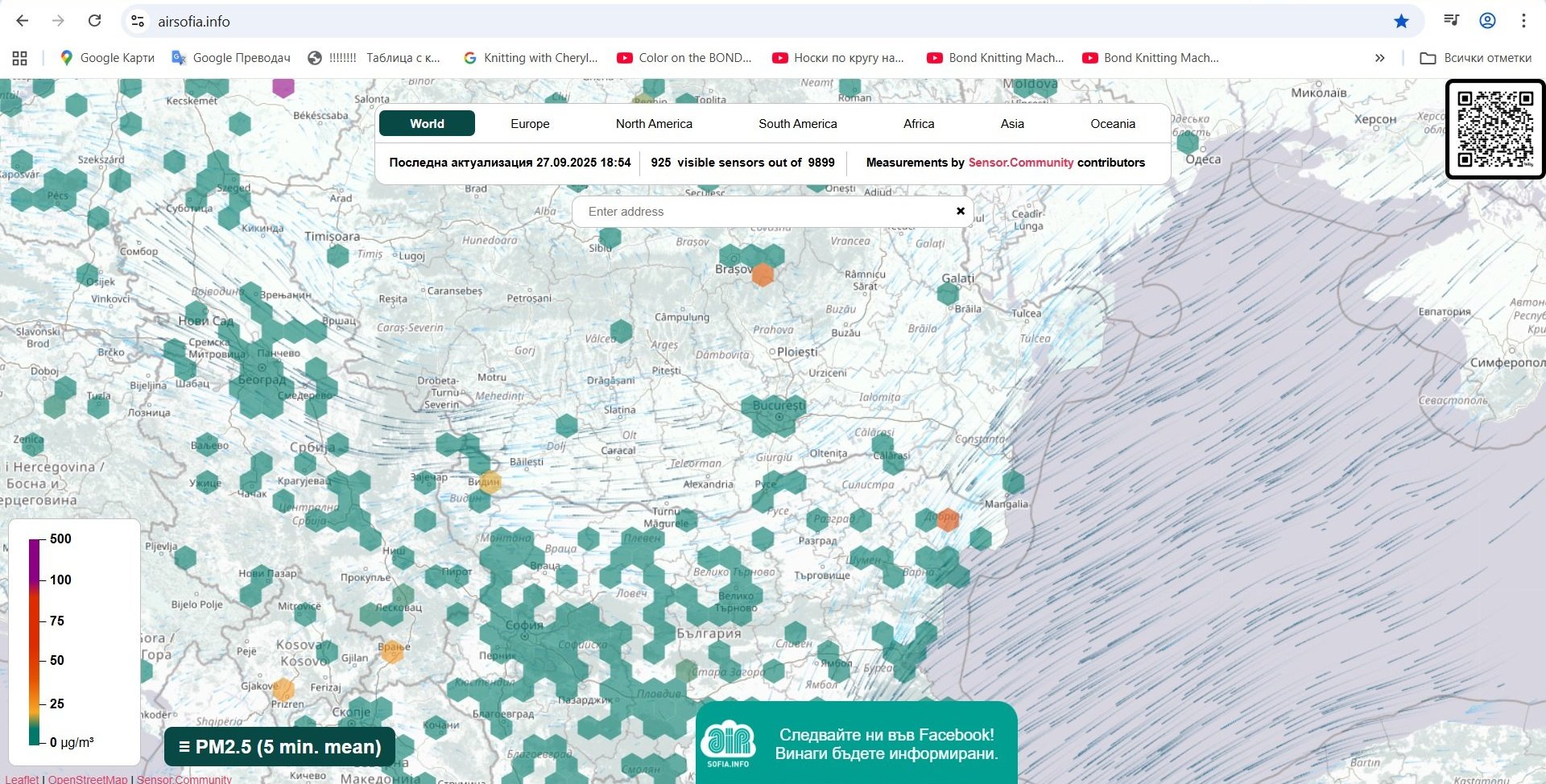This screenshot has height=784, width=1546.
Task: Click the air sofia.info logo
Action: (728, 743)
